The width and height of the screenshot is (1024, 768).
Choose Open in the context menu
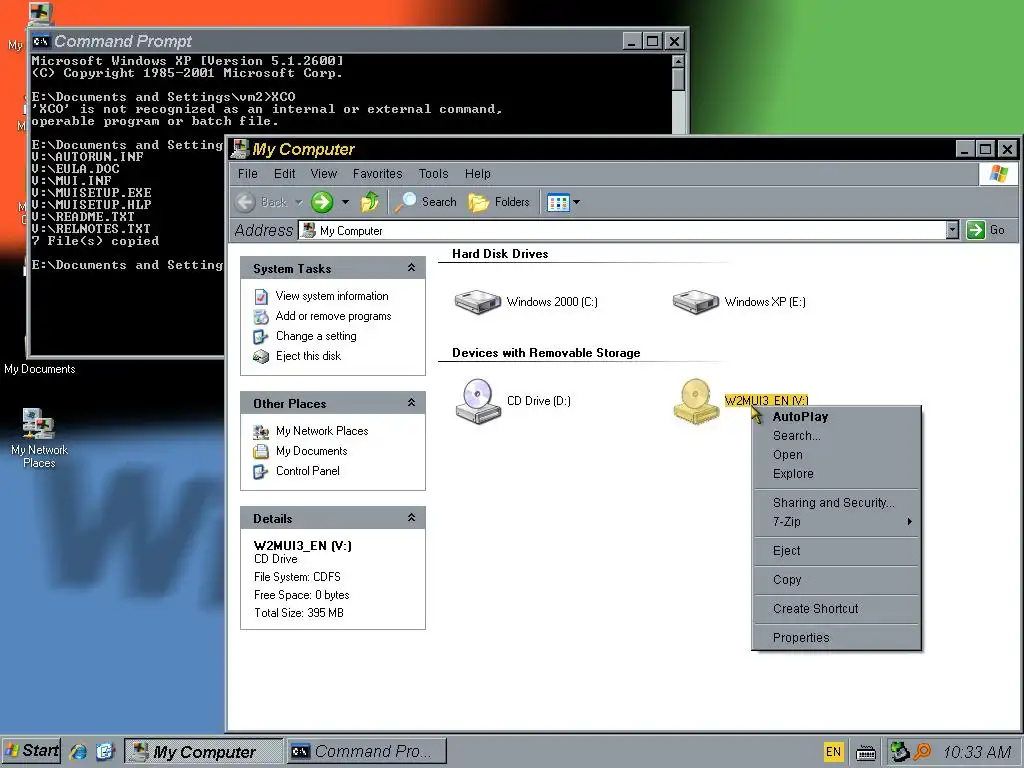[x=836, y=455]
